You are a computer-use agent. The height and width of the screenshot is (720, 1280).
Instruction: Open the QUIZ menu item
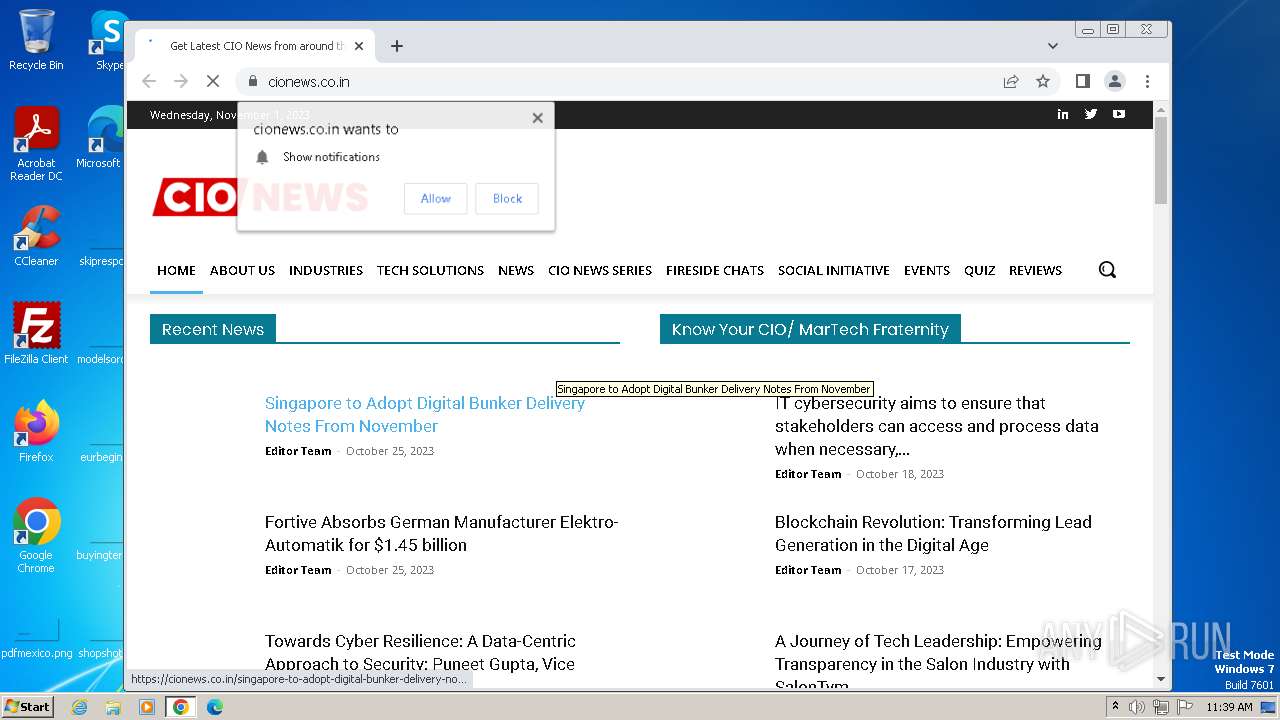tap(980, 270)
